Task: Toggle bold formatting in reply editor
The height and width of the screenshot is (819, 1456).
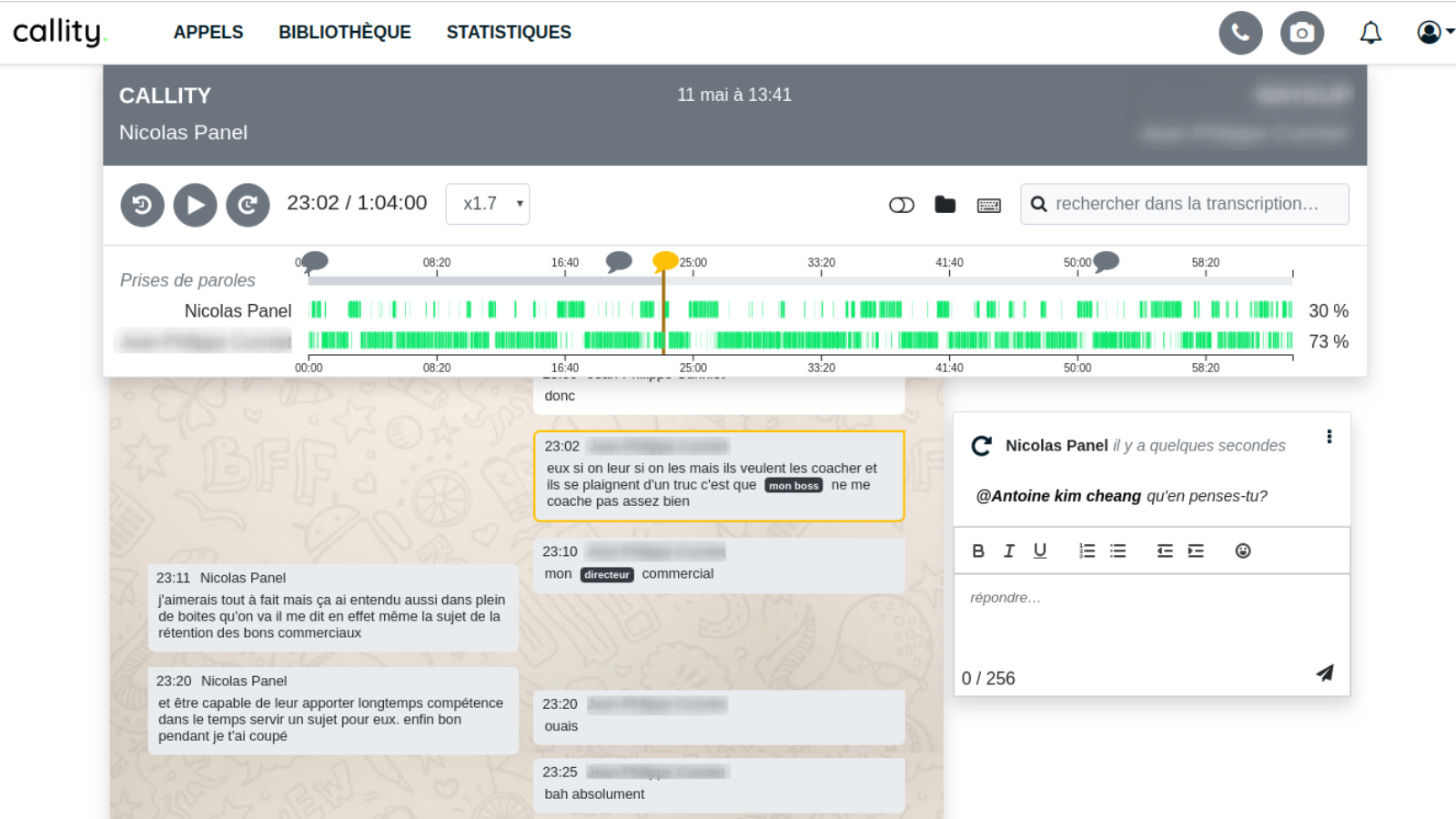Action: 978,551
